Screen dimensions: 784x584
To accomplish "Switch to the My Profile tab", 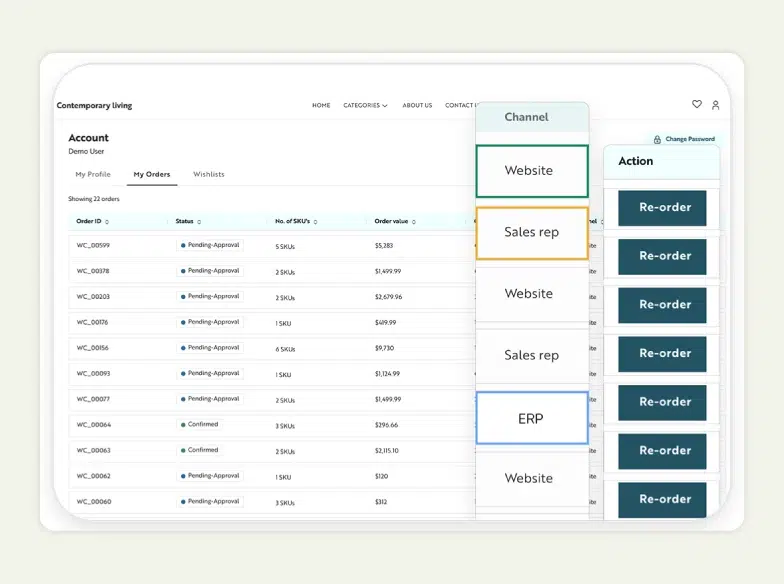I will [93, 174].
